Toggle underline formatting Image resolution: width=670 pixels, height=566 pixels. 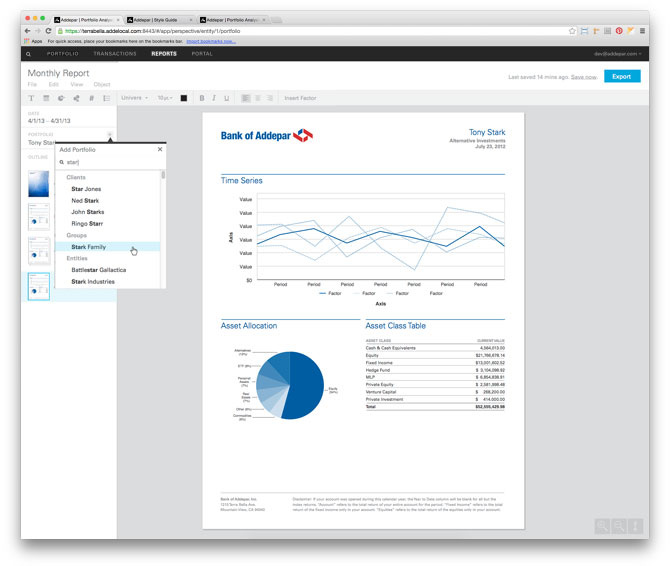click(227, 98)
